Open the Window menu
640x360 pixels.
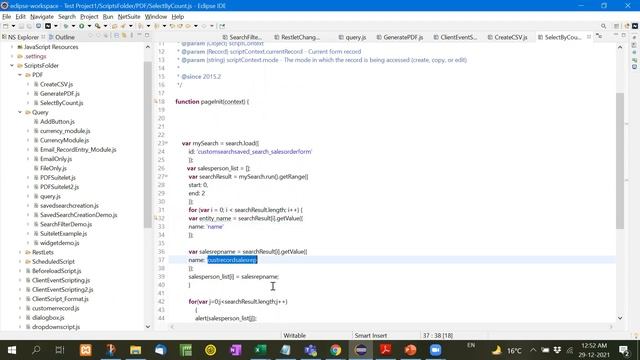pyautogui.click(x=156, y=17)
